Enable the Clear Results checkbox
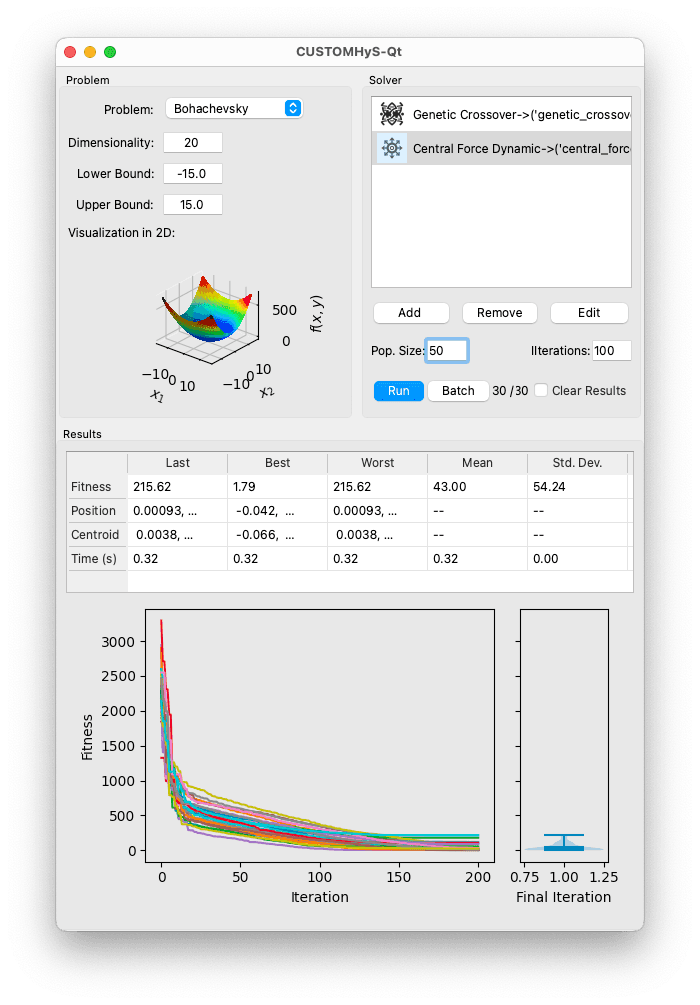Viewport: 700px width, 1005px height. click(541, 390)
